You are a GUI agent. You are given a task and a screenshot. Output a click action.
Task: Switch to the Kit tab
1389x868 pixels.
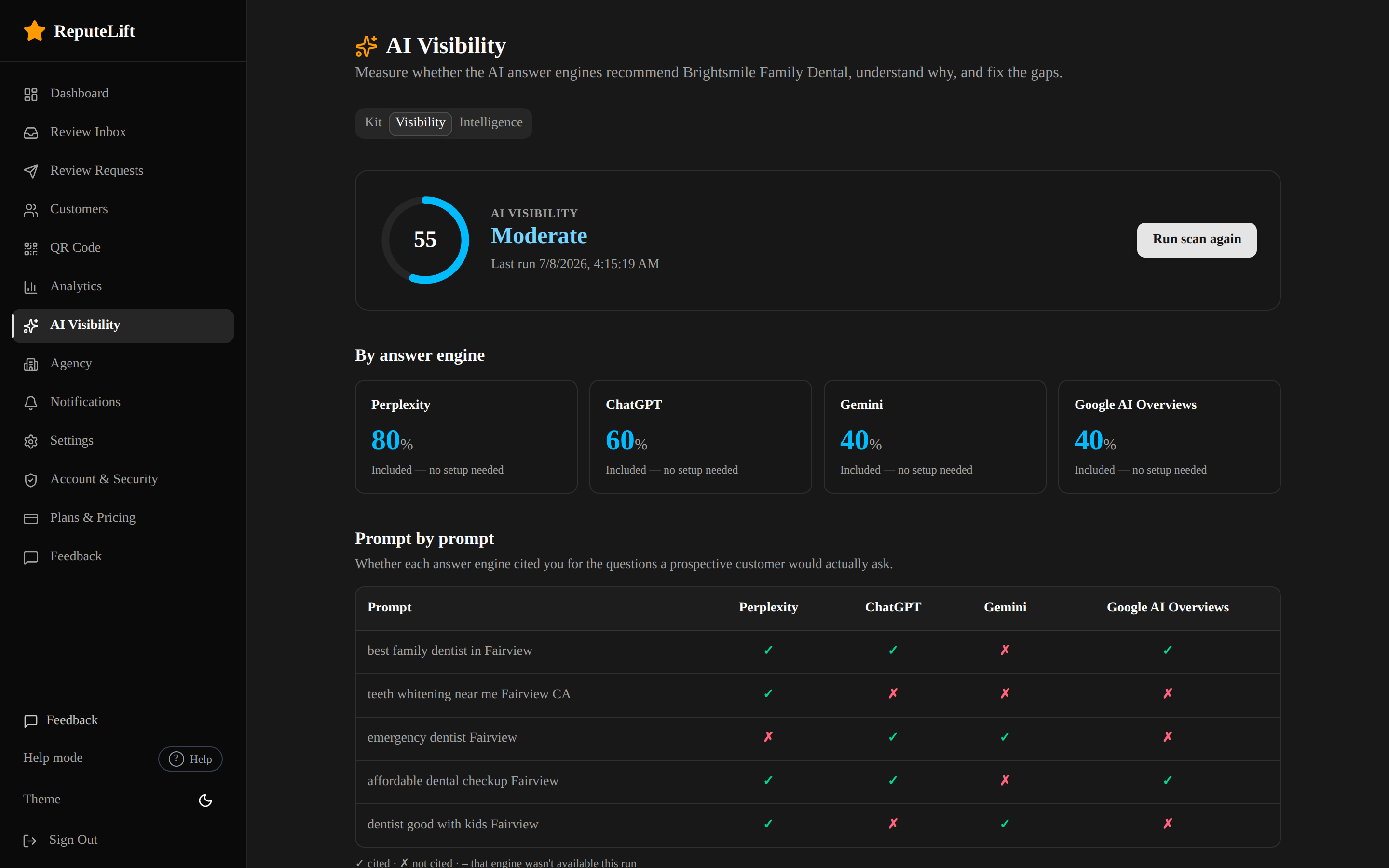(373, 122)
